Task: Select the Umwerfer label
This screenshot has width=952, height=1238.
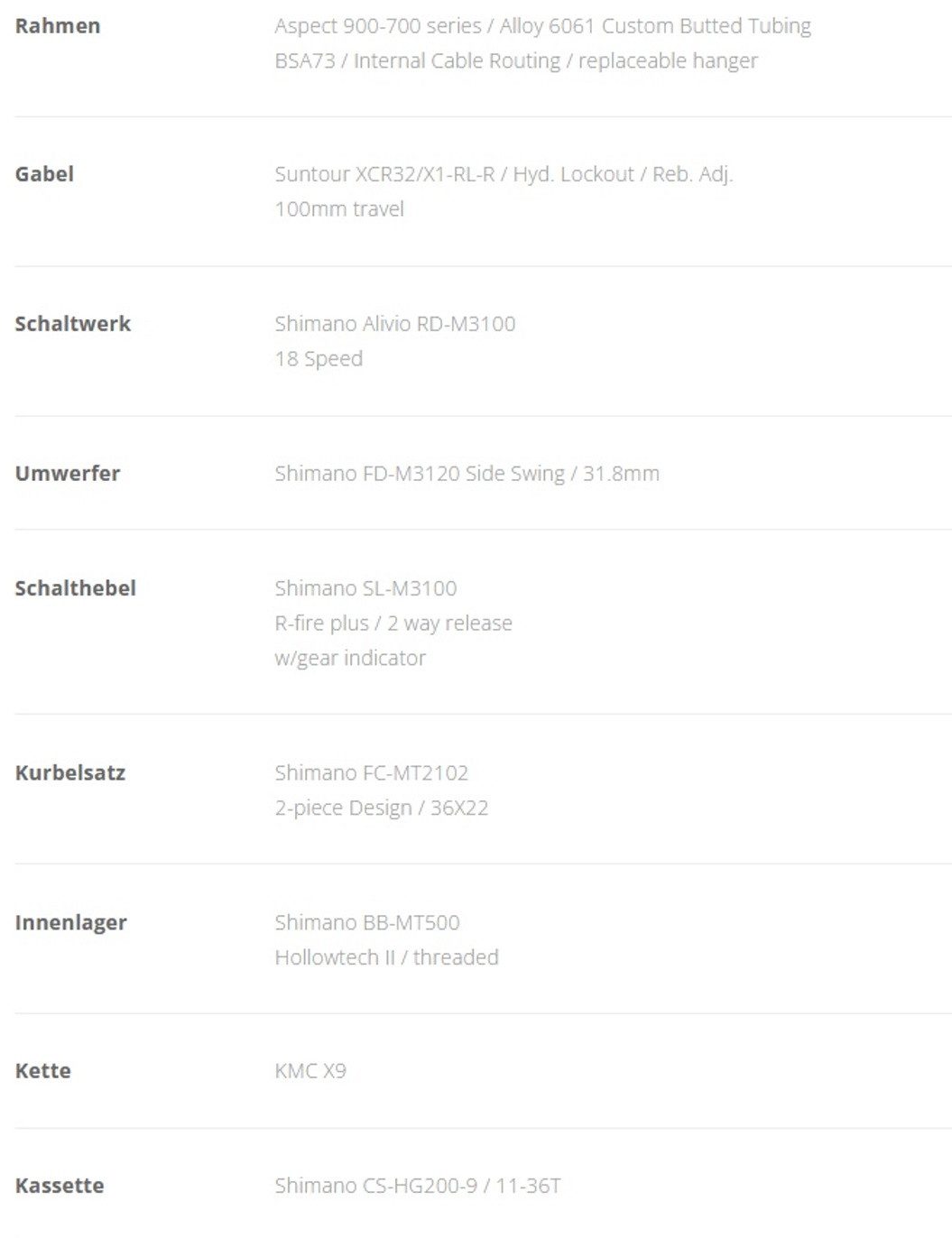Action: pyautogui.click(x=68, y=474)
